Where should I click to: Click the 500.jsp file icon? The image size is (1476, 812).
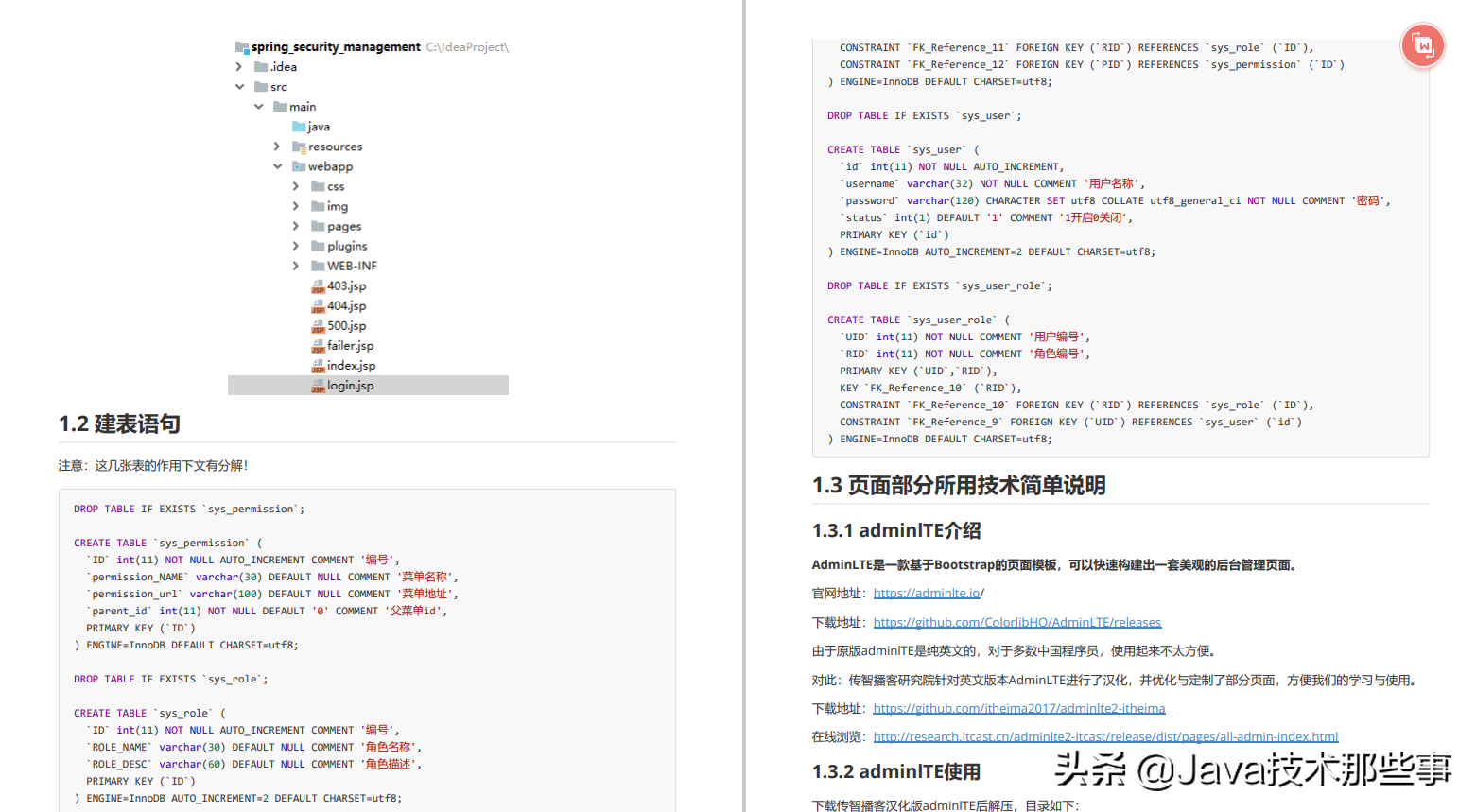(x=318, y=326)
